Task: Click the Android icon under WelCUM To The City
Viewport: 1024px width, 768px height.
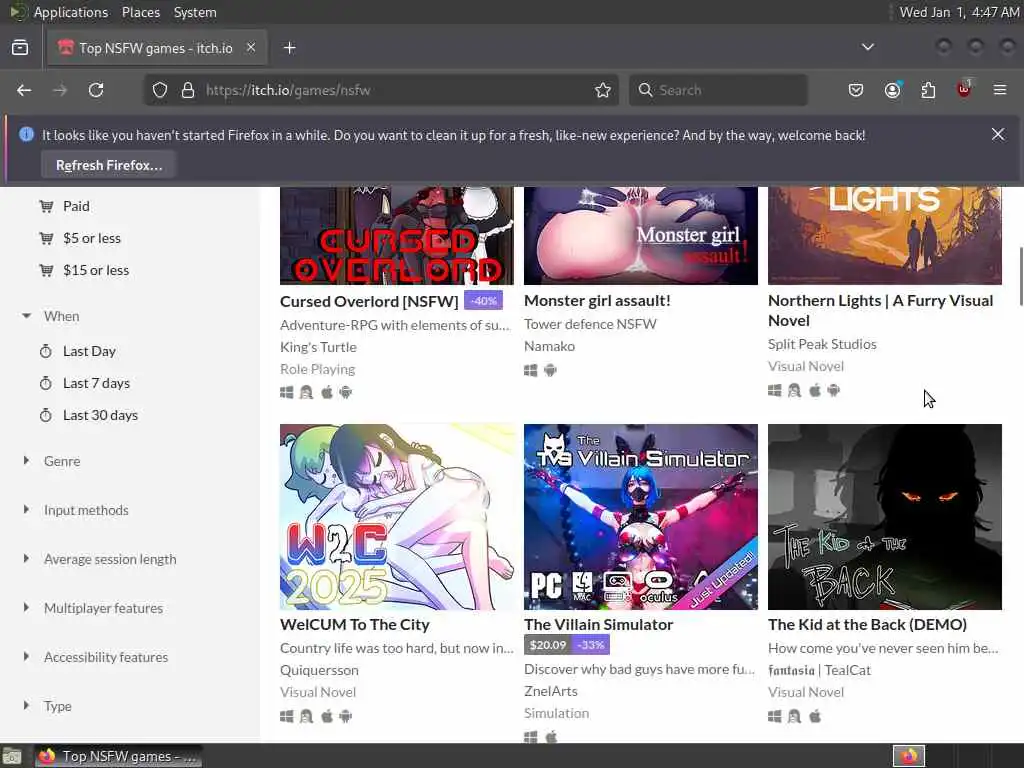Action: (345, 716)
